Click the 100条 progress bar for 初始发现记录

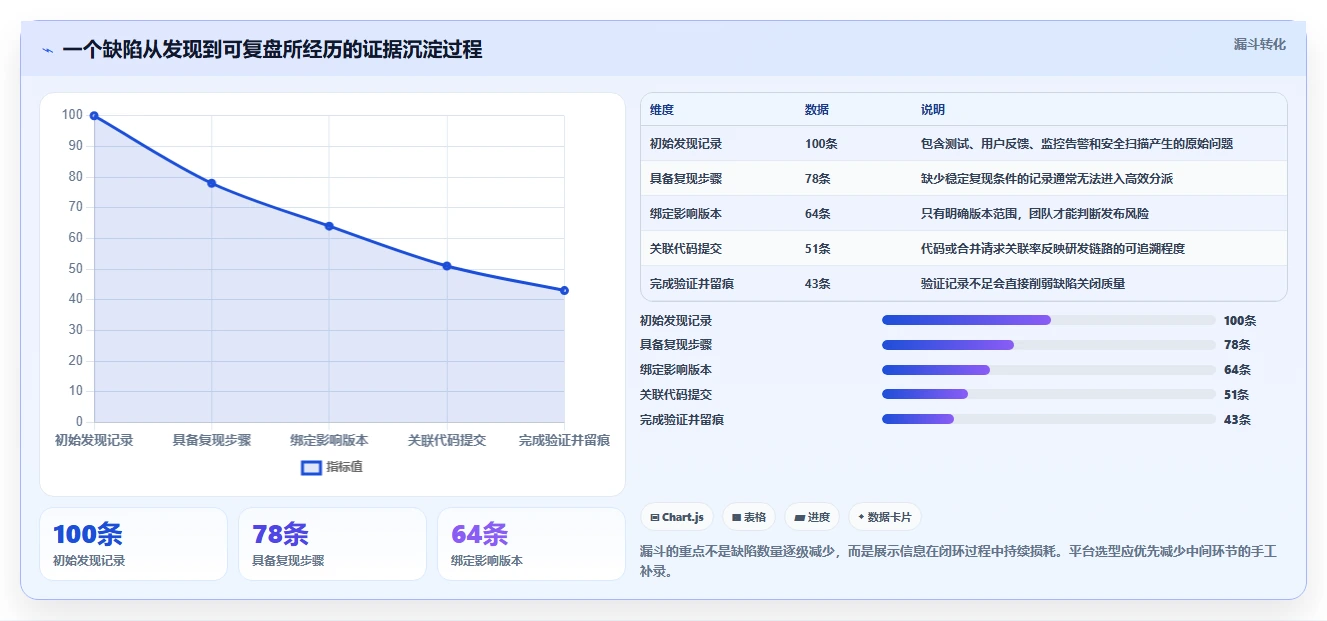tap(1049, 320)
